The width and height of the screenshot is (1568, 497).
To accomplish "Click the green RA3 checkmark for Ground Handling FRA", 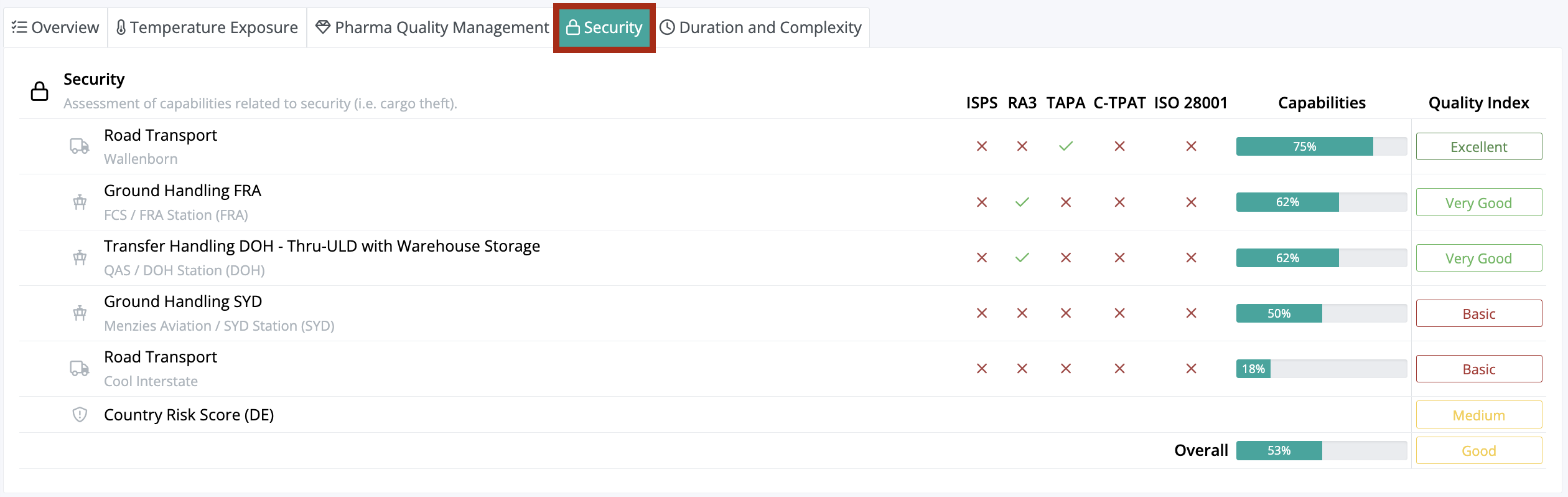I will tap(1022, 202).
